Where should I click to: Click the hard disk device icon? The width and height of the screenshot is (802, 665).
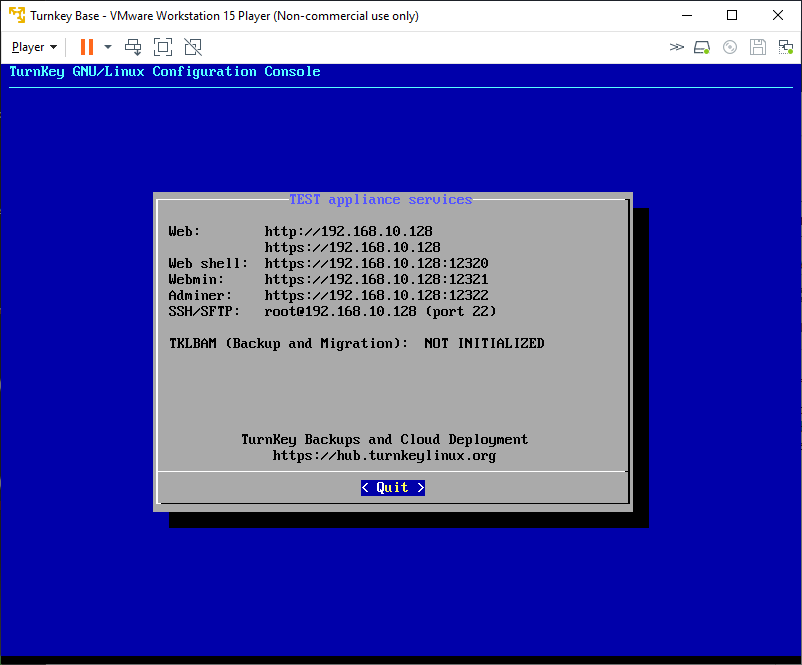pos(703,47)
